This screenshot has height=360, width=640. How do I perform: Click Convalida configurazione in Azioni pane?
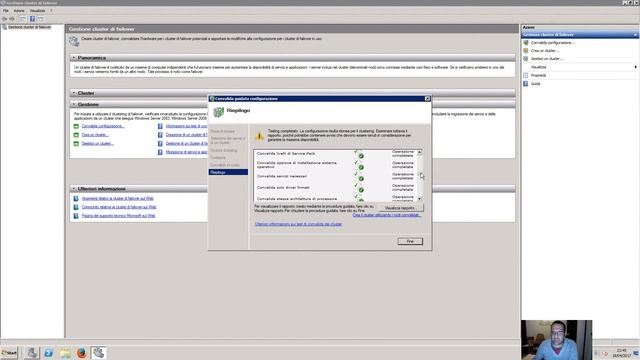[x=553, y=42]
